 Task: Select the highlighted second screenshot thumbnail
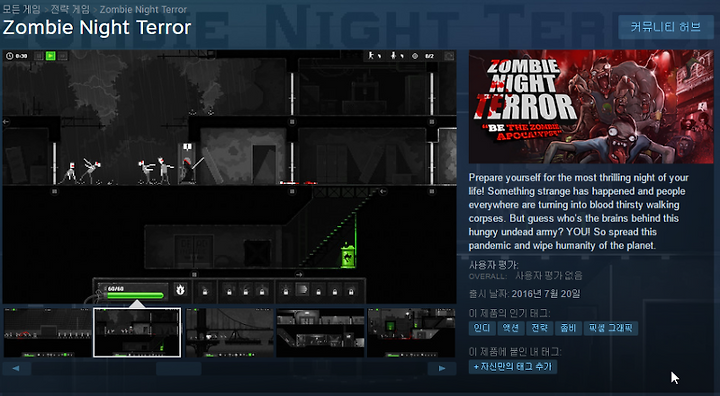tap(137, 333)
